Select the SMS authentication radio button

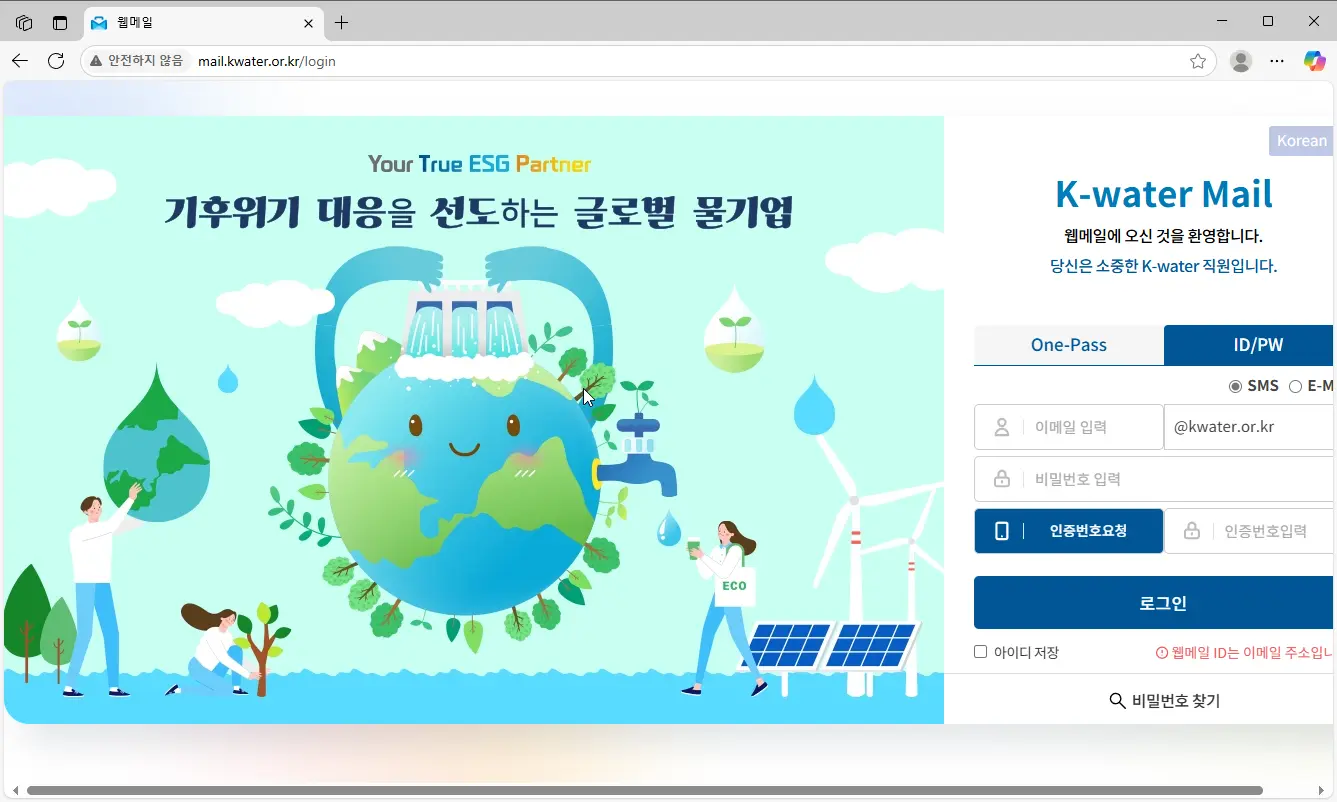[x=1236, y=386]
